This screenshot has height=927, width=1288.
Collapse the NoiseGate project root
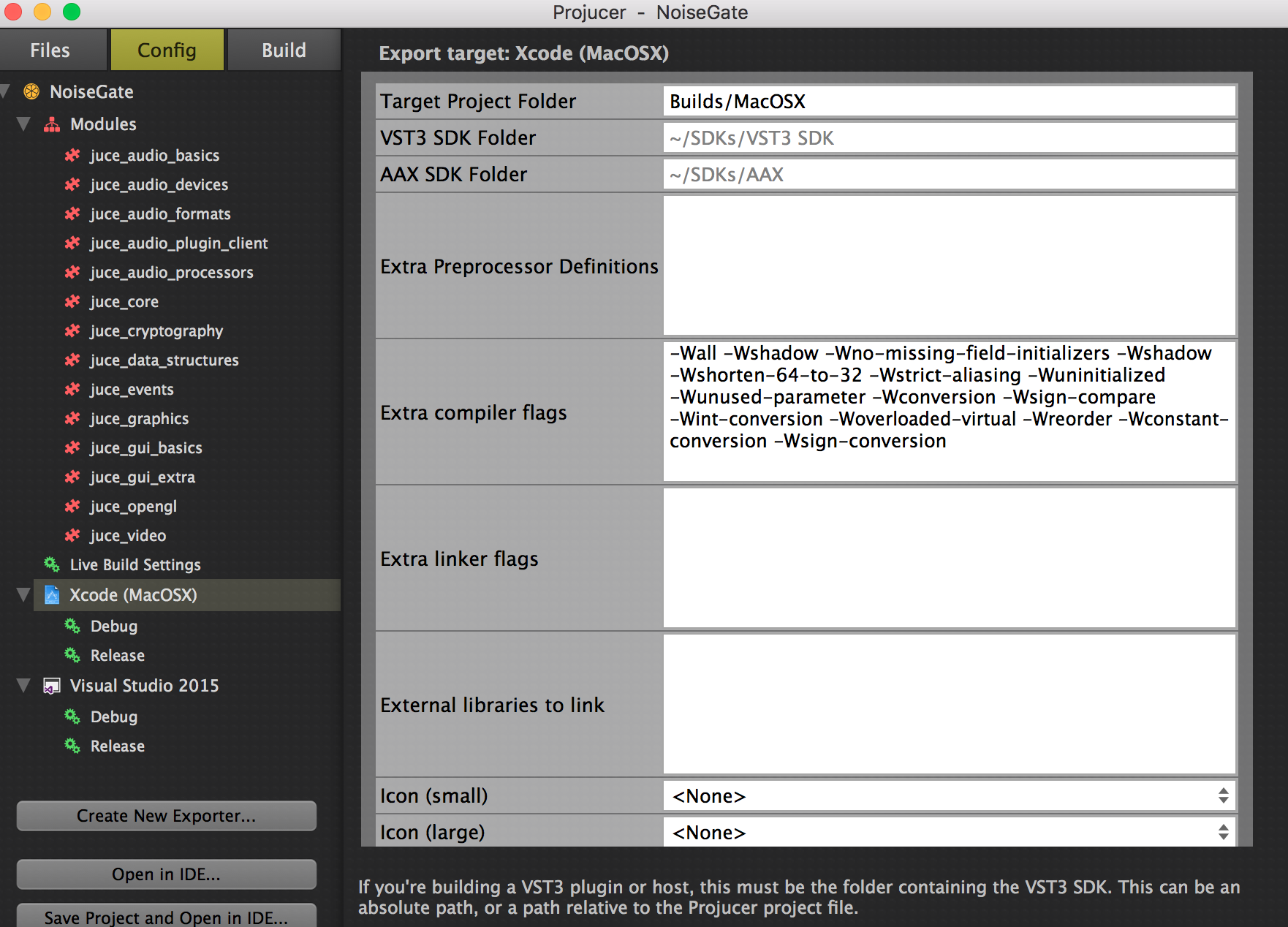[x=4, y=91]
